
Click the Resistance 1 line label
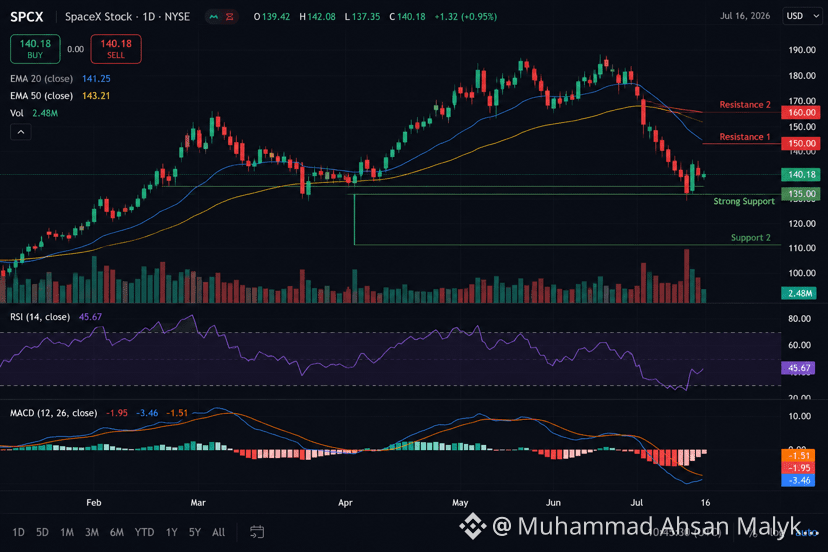coord(745,137)
